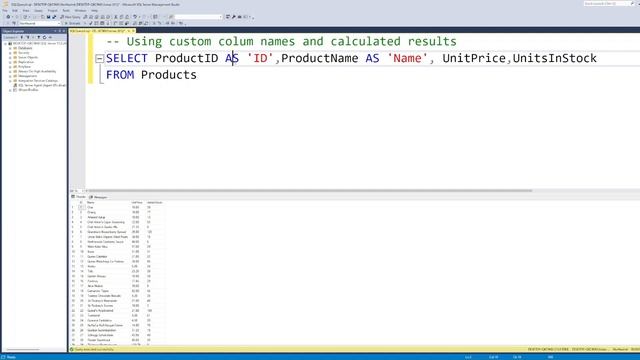Click in the Quick Launch search box

tap(607, 3)
